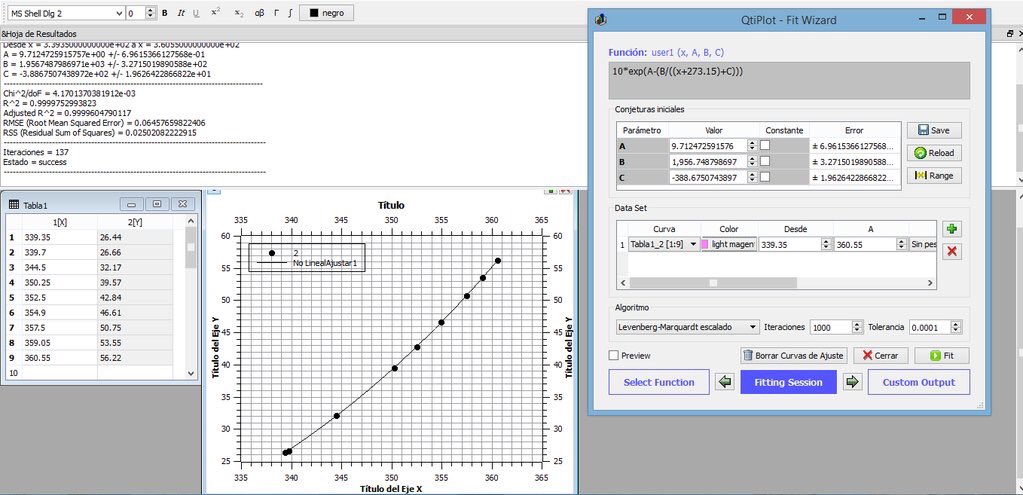The height and width of the screenshot is (495, 1023).
Task: Click the Save parameters button
Action: [934, 130]
